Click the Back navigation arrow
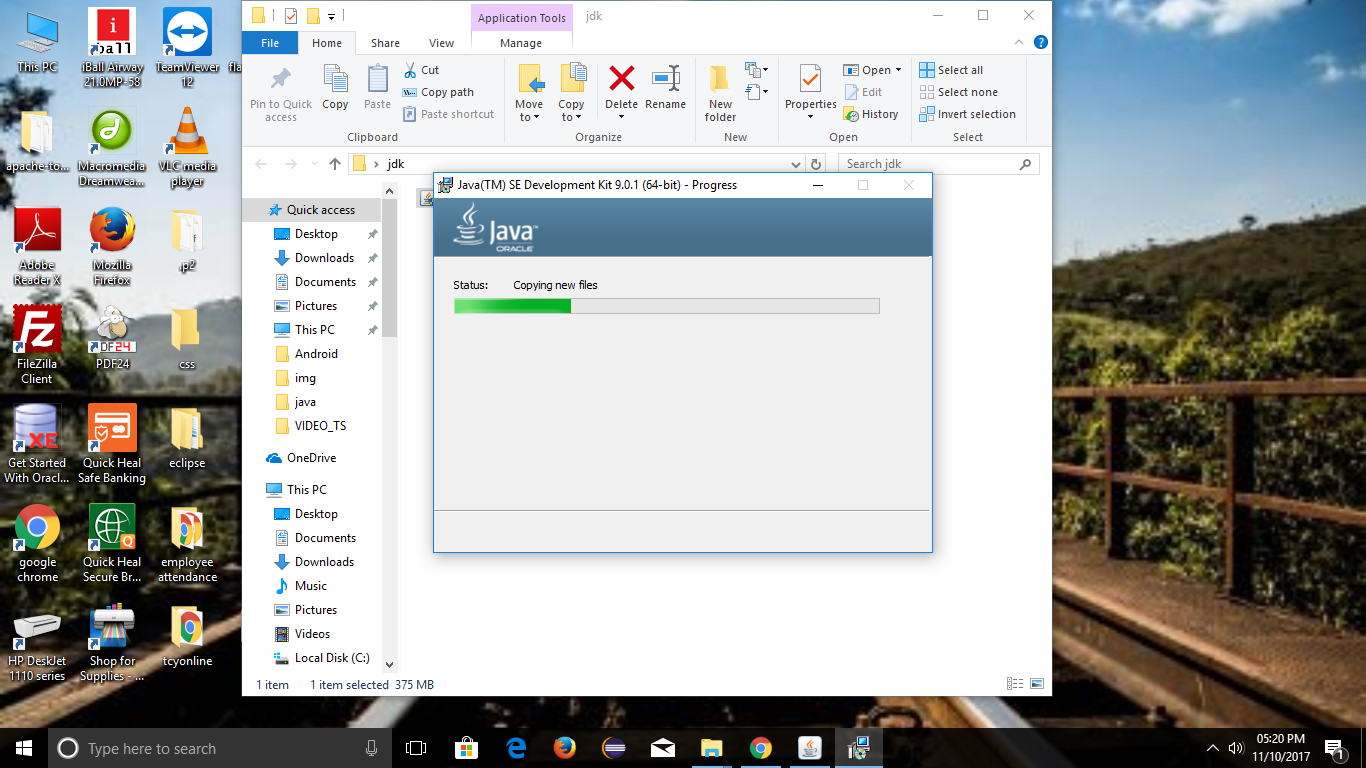The width and height of the screenshot is (1366, 768). (x=261, y=164)
